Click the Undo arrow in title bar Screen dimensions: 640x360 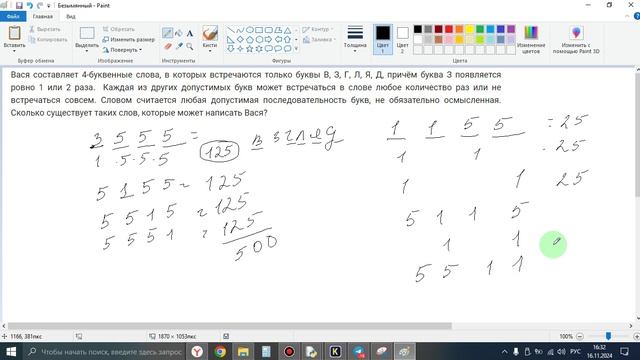(29, 5)
